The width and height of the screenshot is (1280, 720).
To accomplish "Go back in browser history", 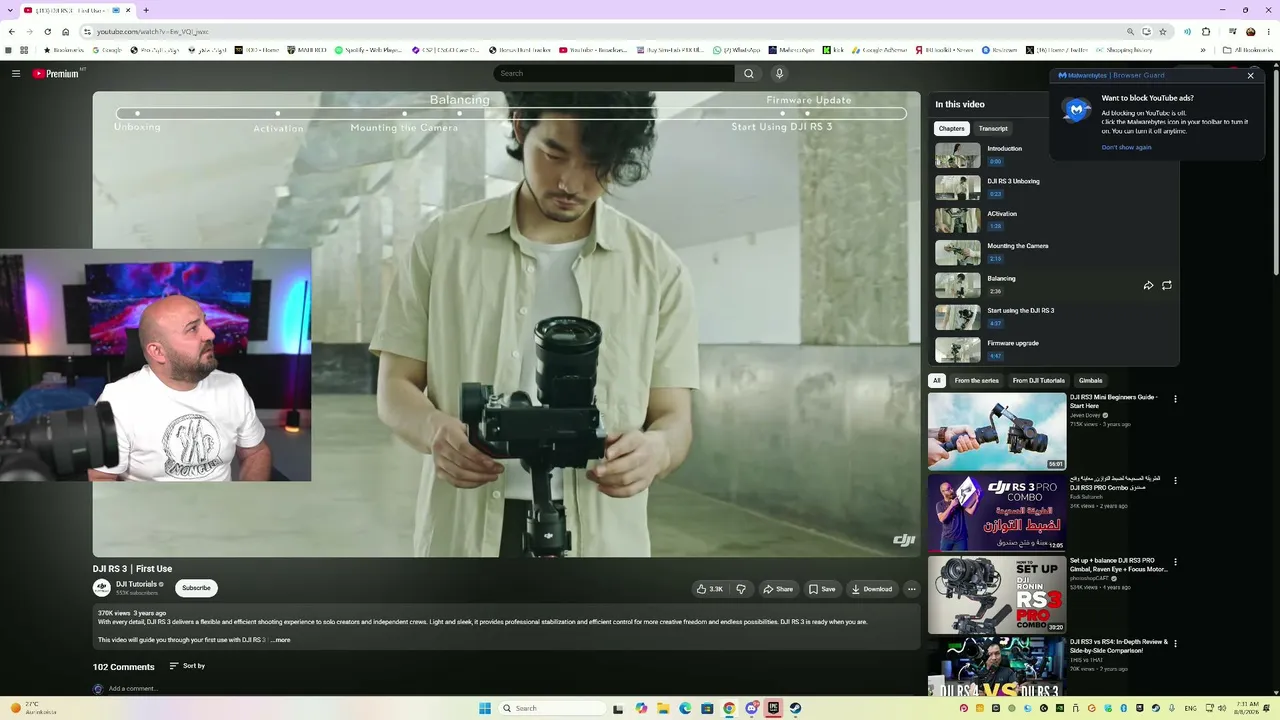I will [11, 32].
